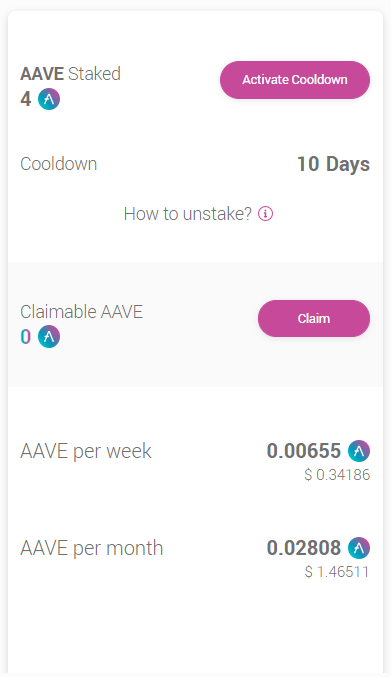This screenshot has width=391, height=677.
Task: Click the AAVE per month label
Action: [x=92, y=548]
